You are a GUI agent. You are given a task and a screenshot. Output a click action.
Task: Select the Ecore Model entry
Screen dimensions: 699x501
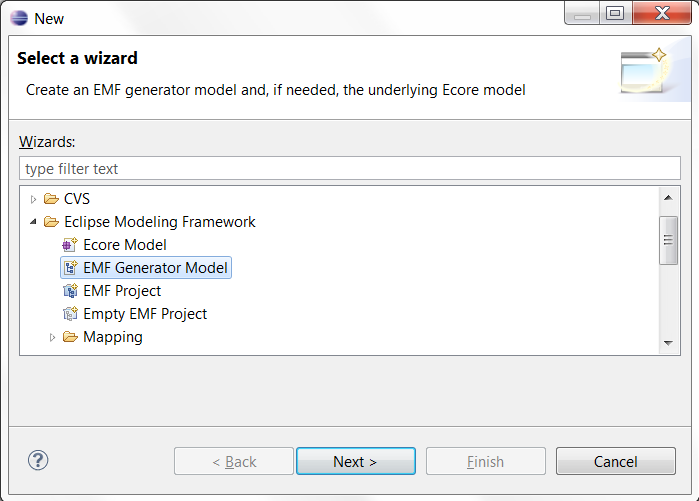124,245
